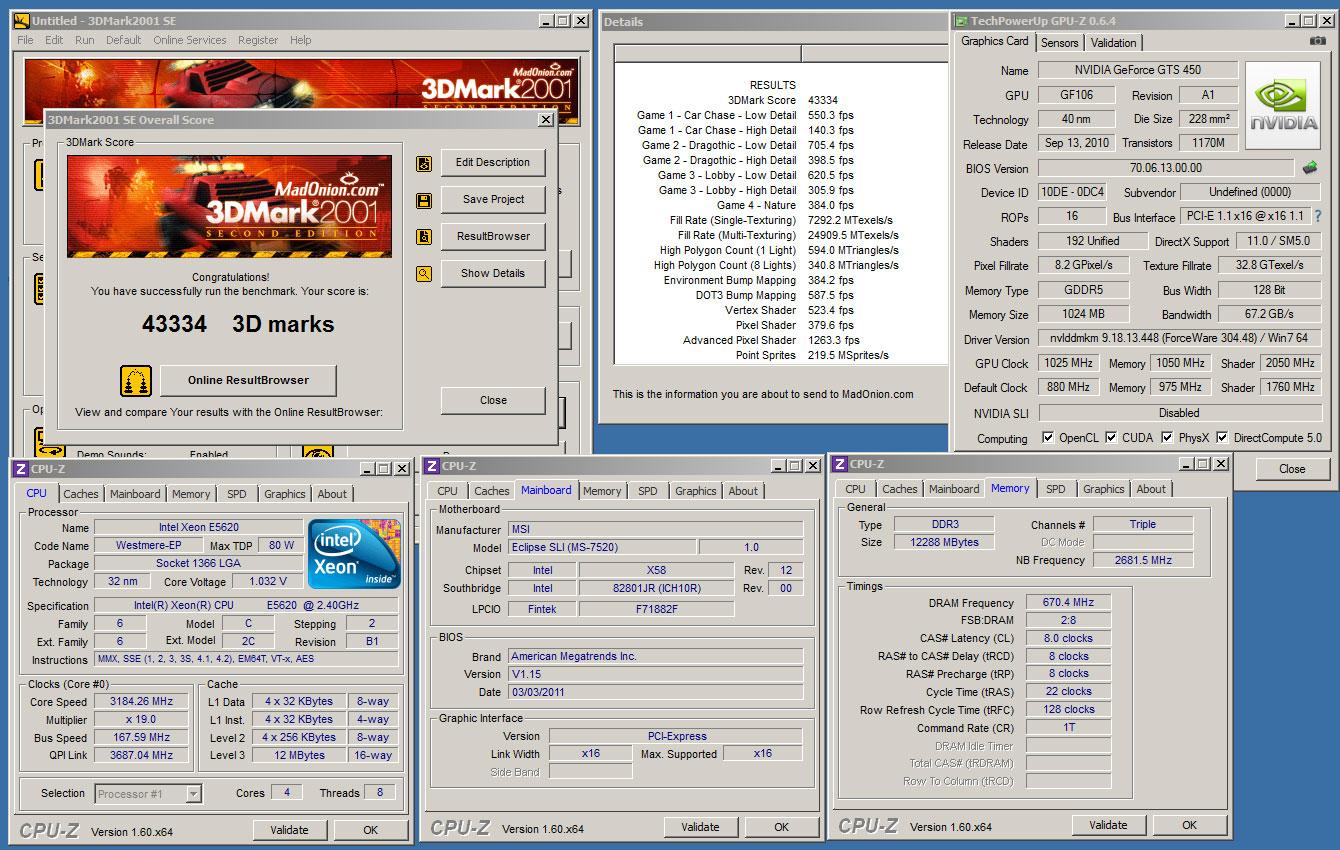Click Validate in CPU-Z CPU window

(x=289, y=830)
